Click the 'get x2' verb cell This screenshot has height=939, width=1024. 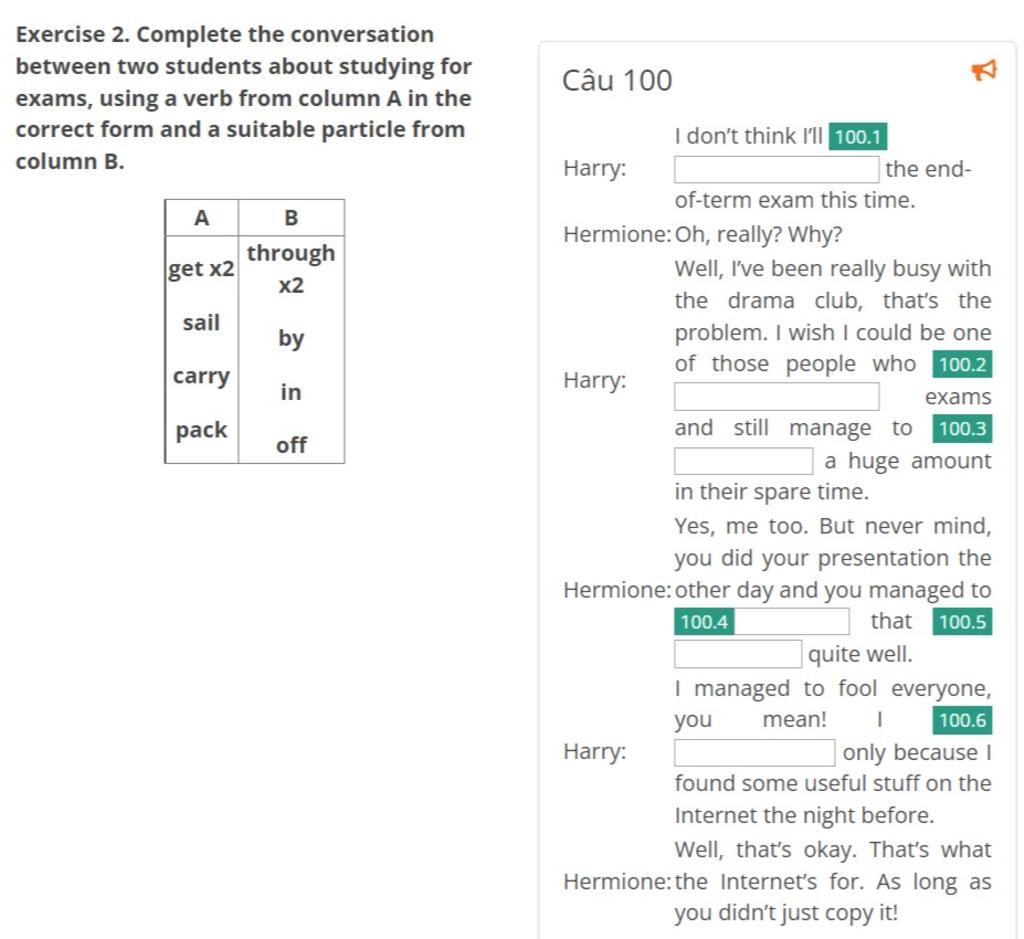(x=201, y=269)
